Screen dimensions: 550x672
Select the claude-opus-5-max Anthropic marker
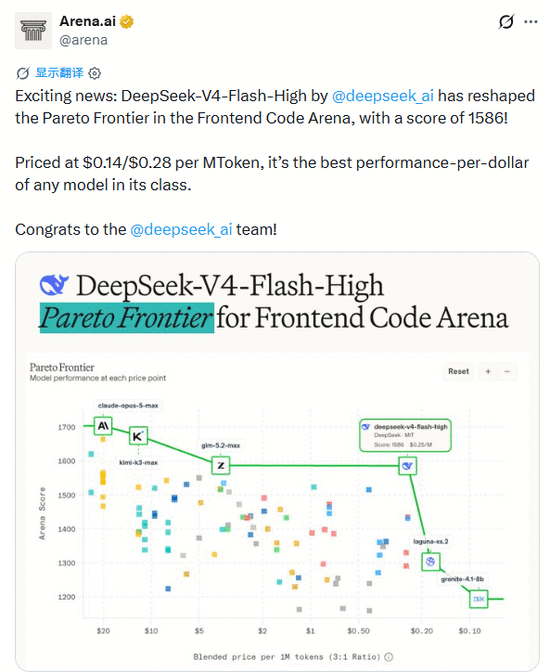tap(103, 426)
